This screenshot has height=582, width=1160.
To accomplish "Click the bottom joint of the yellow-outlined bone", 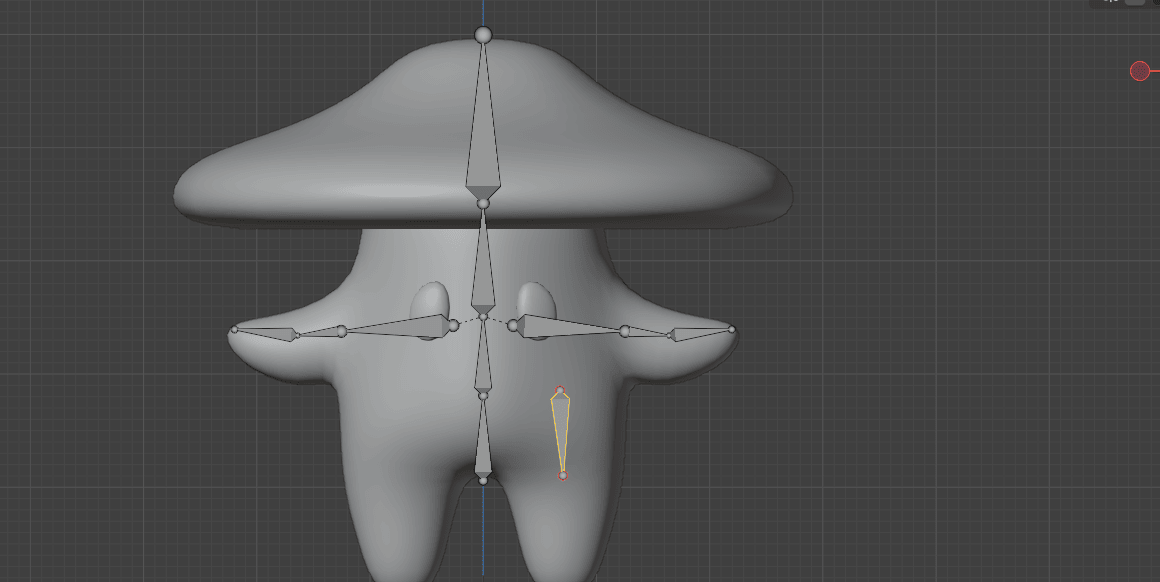I will coord(562,475).
